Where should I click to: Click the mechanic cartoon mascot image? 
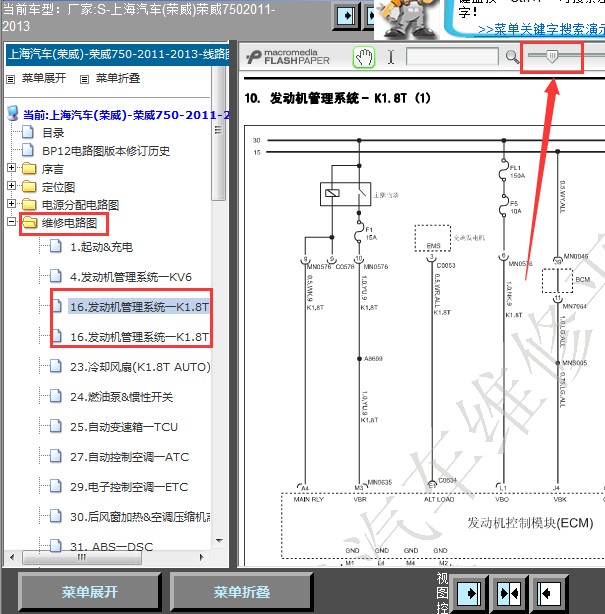tap(409, 19)
